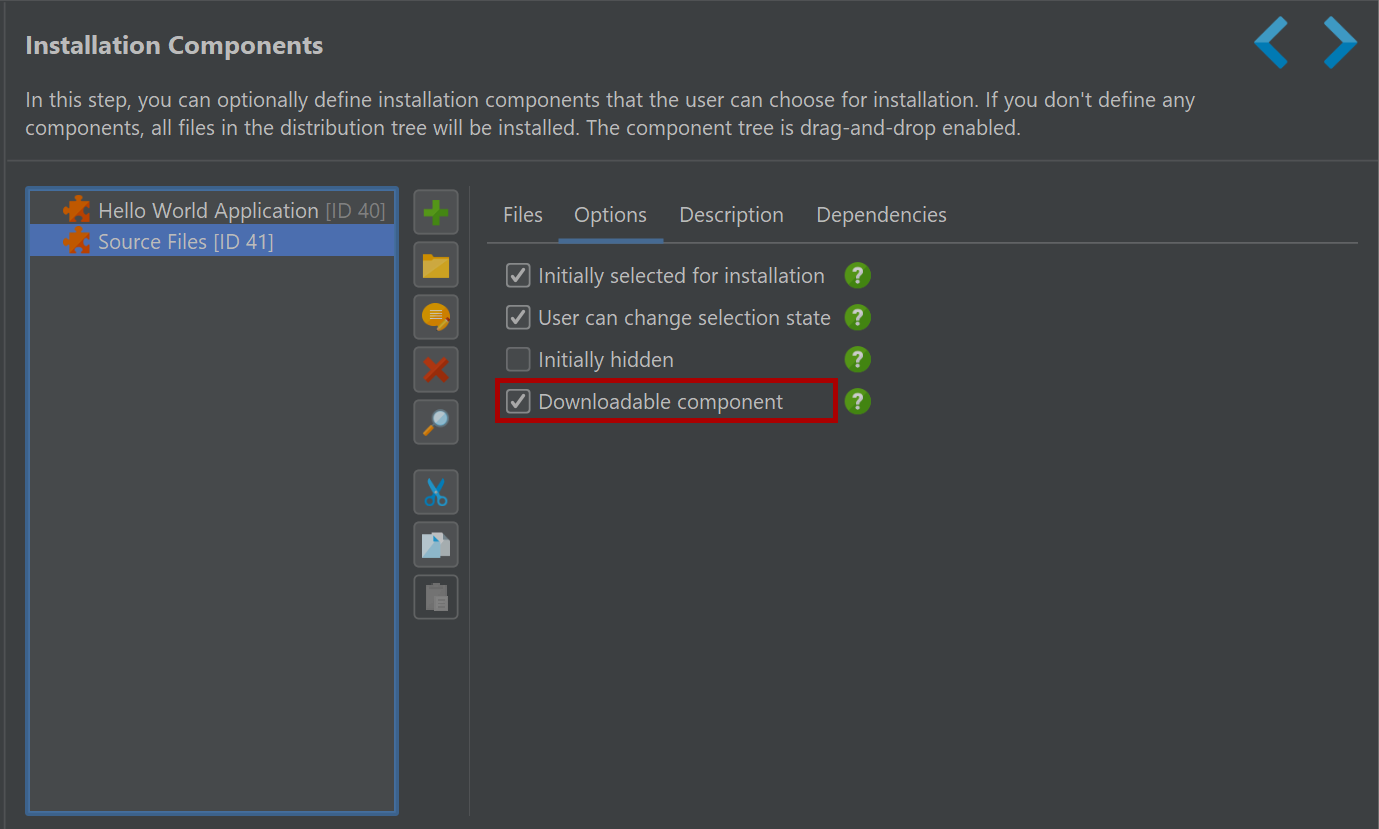Click the red X delete icon
The image size is (1379, 829).
pos(436,370)
